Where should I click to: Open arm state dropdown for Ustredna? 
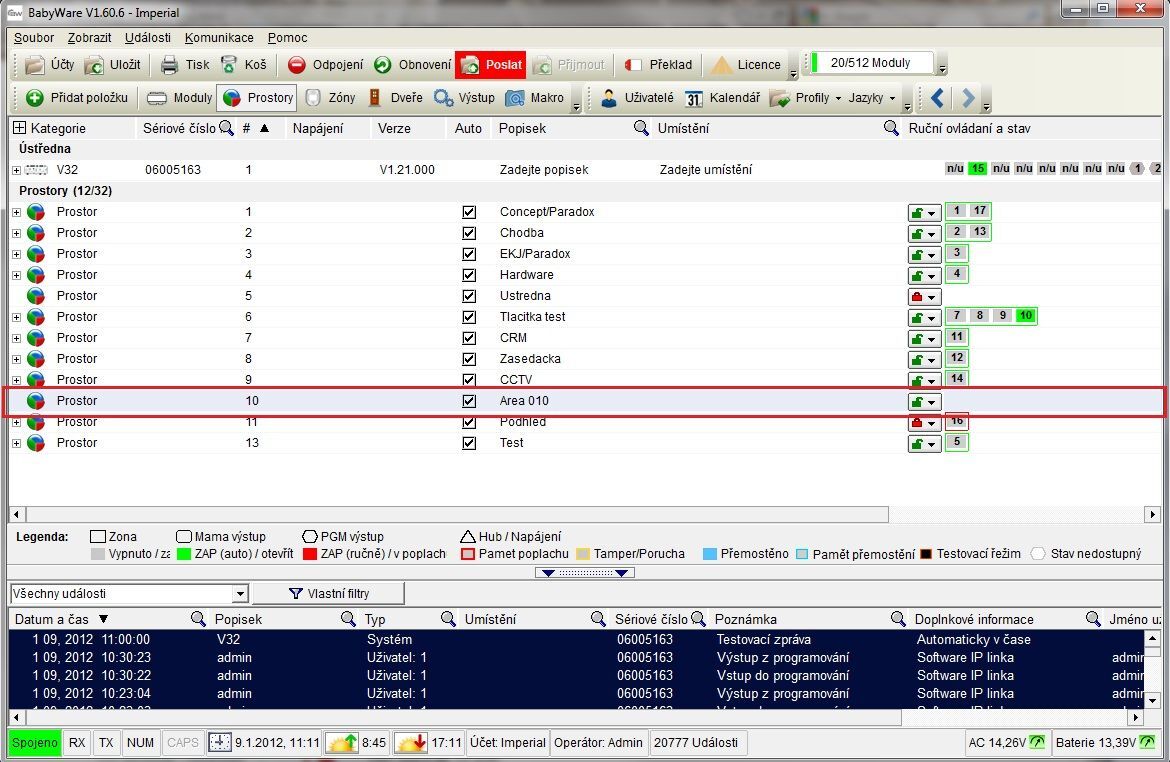(924, 297)
